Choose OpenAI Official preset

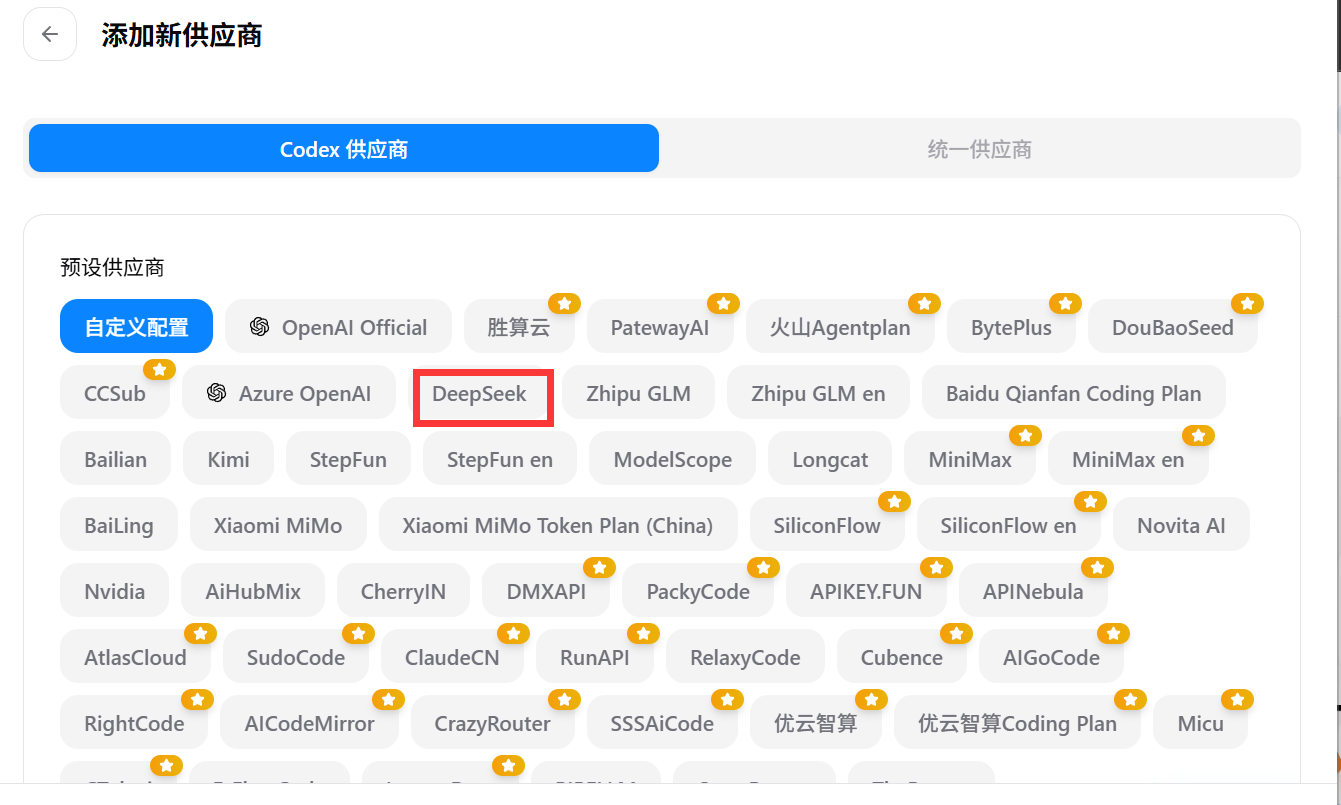coord(338,326)
